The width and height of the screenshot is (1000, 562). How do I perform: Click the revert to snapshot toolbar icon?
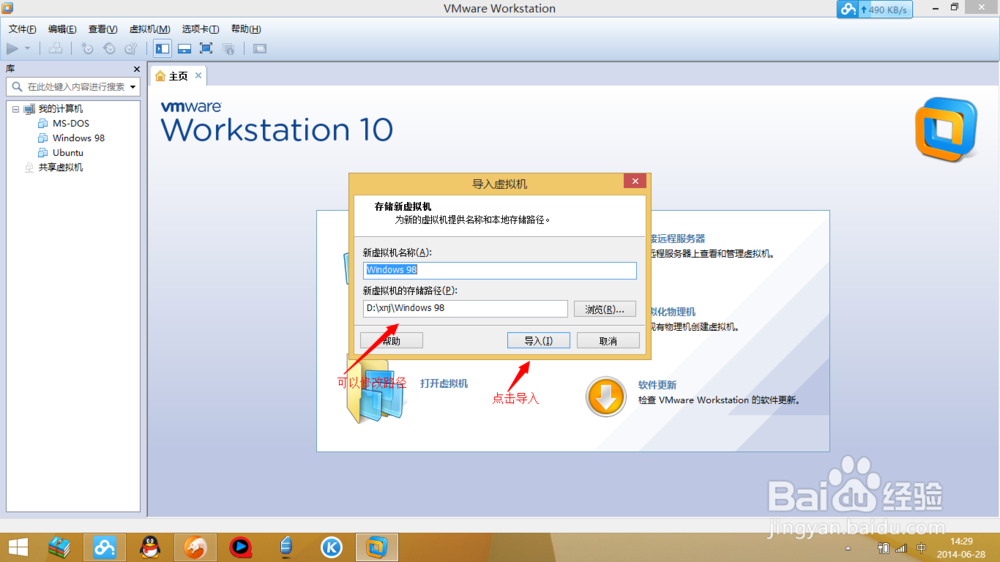point(109,48)
